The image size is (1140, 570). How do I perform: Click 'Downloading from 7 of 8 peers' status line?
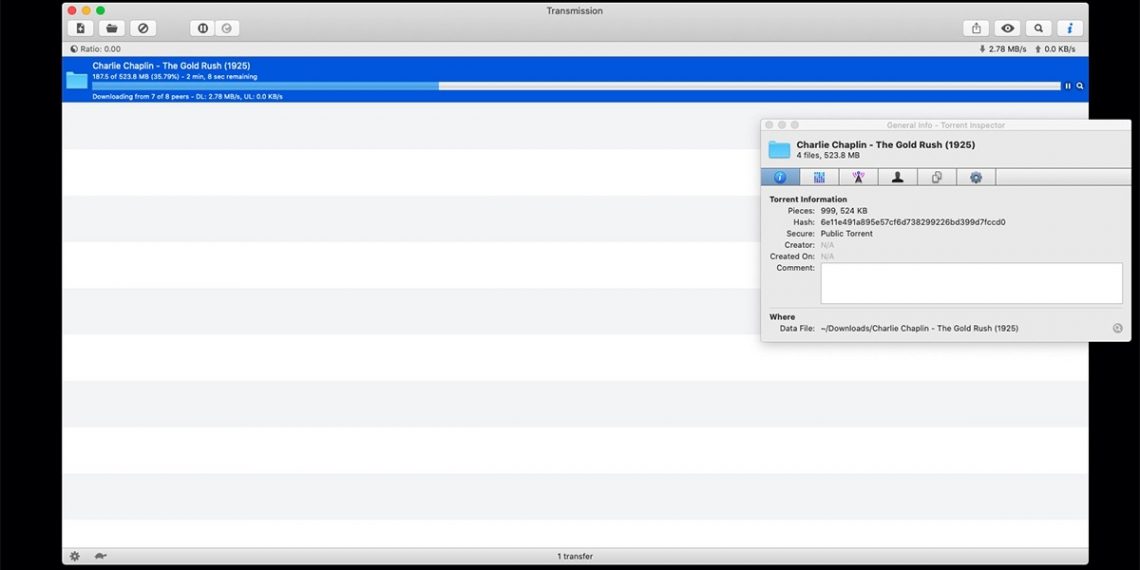point(188,97)
